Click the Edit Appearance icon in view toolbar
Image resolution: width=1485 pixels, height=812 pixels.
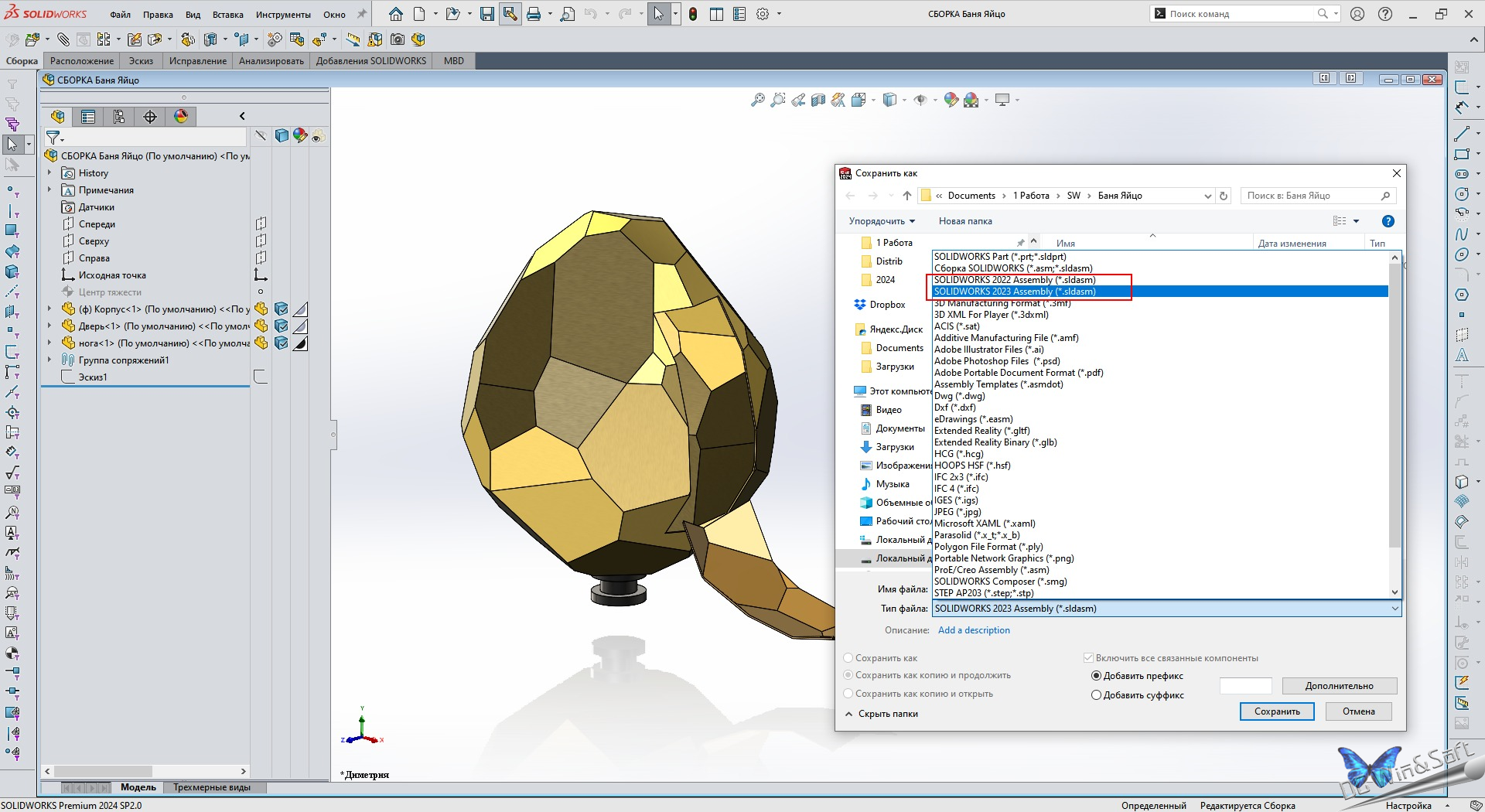(951, 100)
